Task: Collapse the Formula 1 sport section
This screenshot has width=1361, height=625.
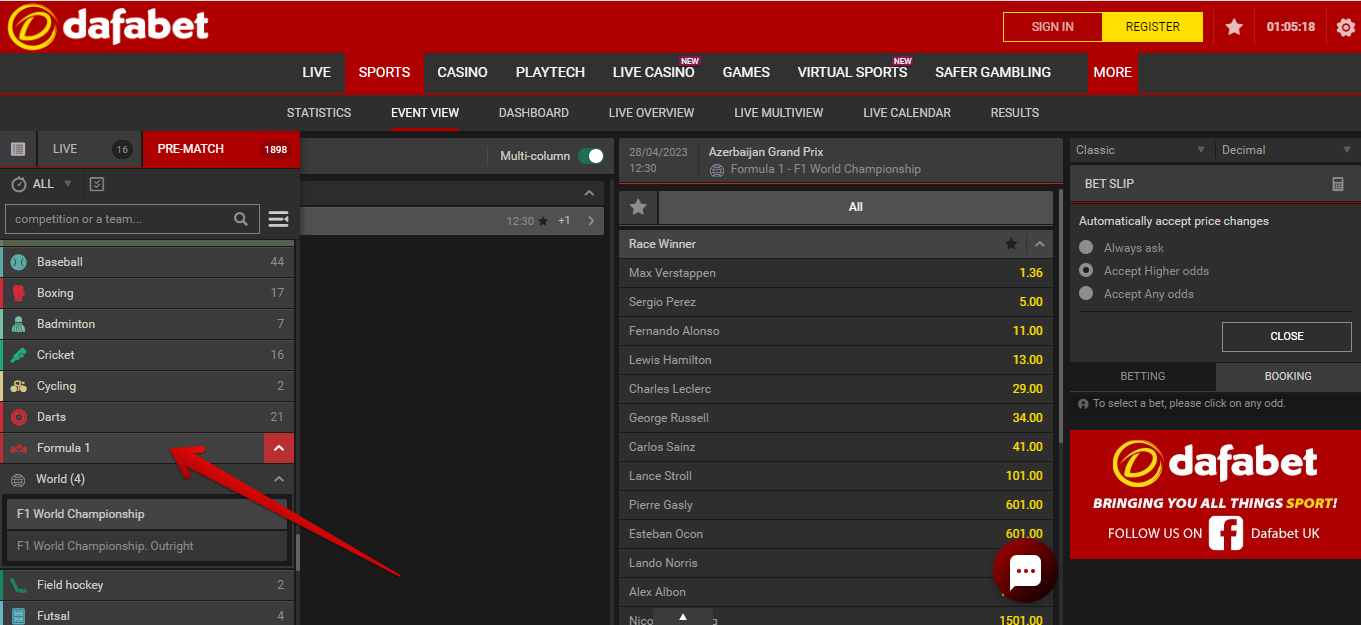Action: (279, 448)
